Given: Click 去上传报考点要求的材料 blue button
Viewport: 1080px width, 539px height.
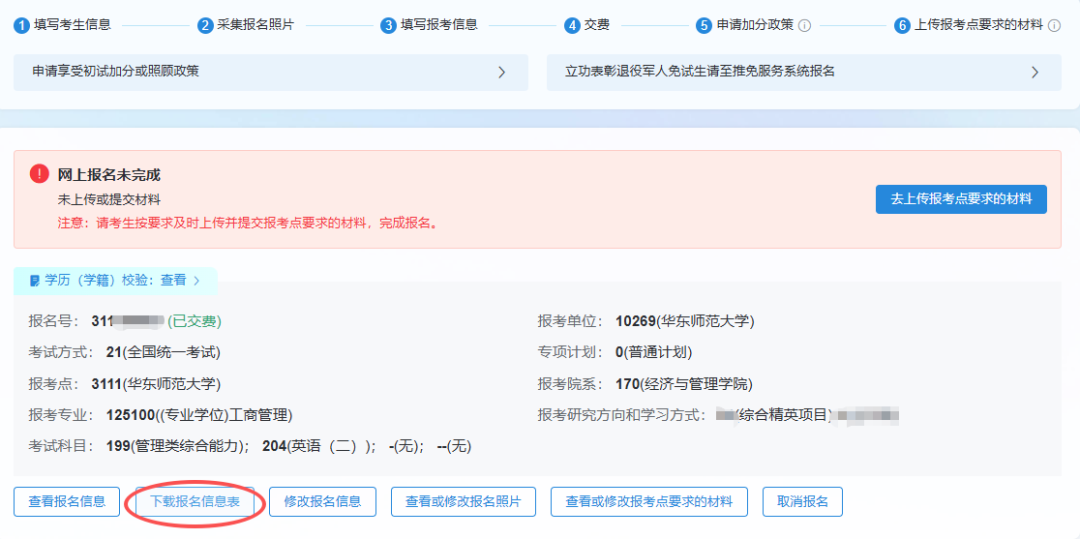Looking at the screenshot, I should [961, 200].
